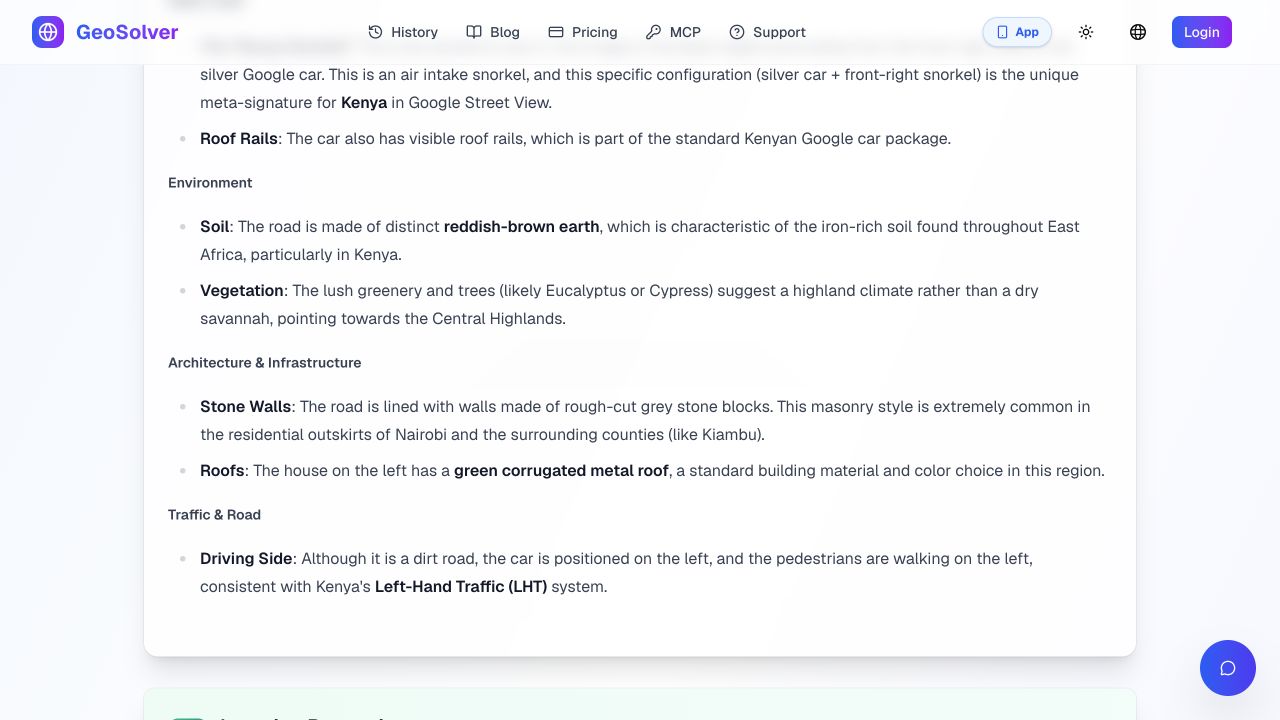Viewport: 1280px width, 720px height.
Task: Click the 'Roof Rails' bold text
Action: [x=239, y=138]
